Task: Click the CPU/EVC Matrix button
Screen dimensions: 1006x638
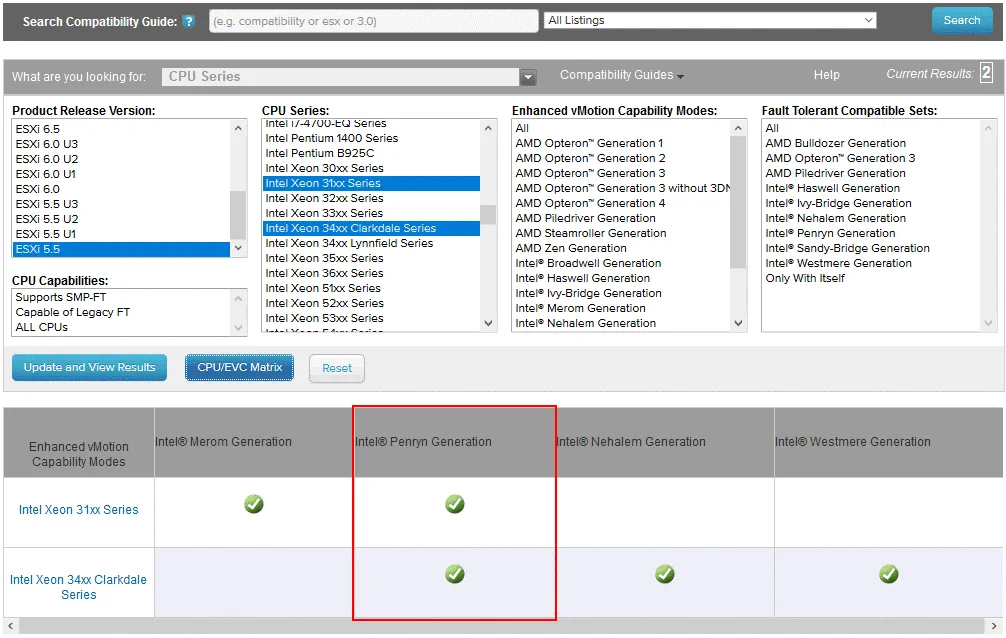Action: click(239, 367)
